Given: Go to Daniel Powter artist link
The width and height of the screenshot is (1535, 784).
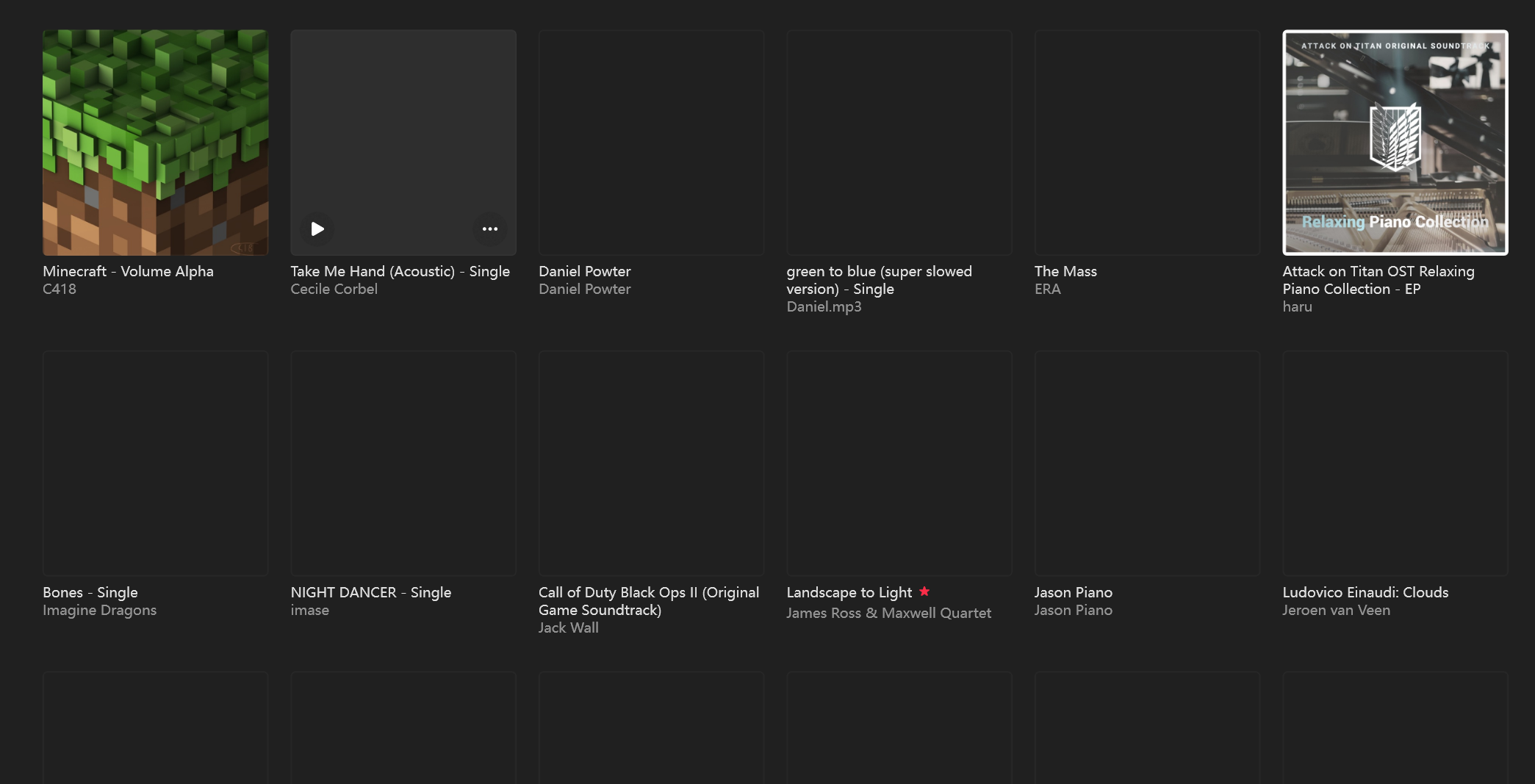Looking at the screenshot, I should 585,289.
